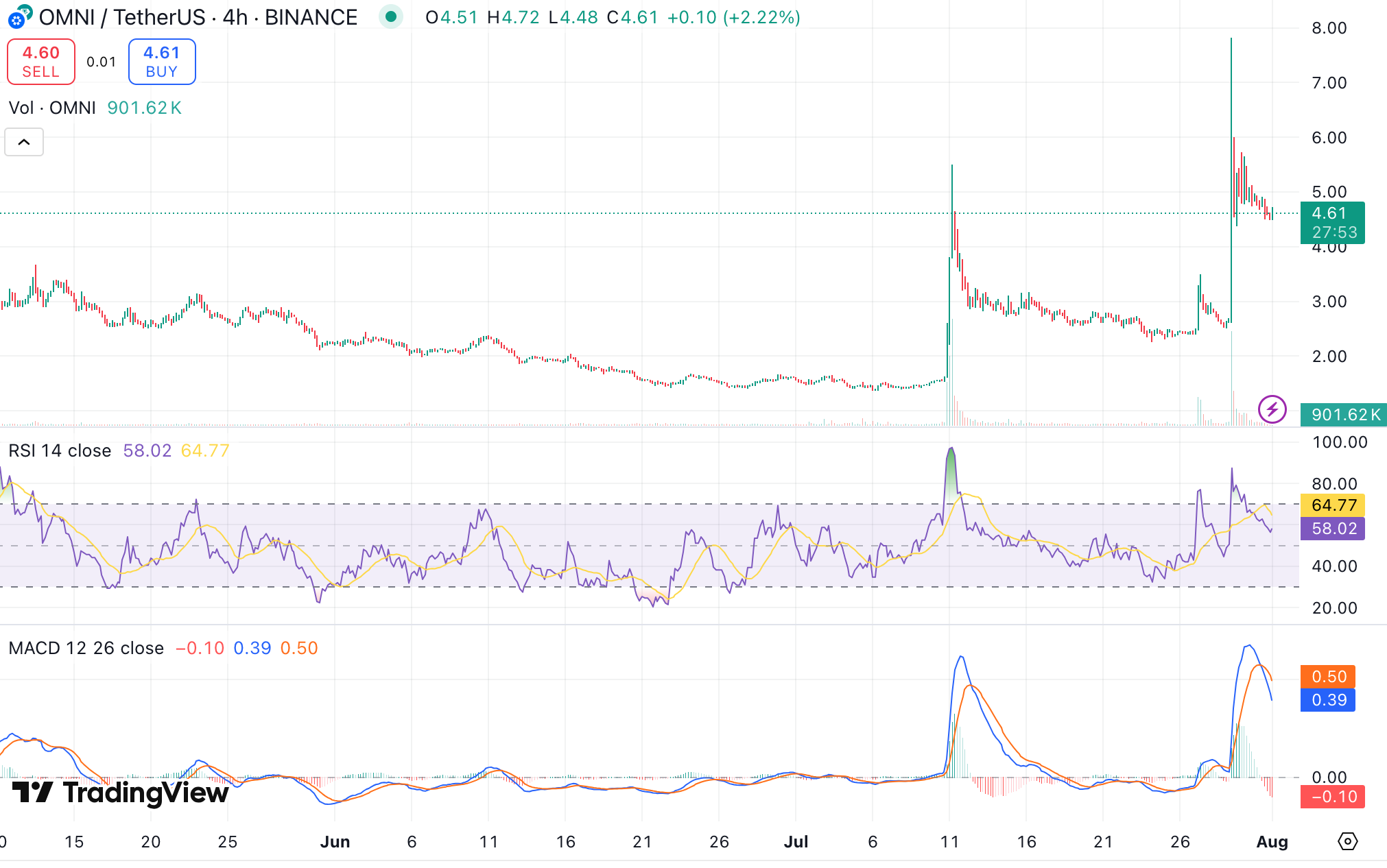Click the RSI value 58.02 in legend
1387x868 pixels.
[147, 450]
